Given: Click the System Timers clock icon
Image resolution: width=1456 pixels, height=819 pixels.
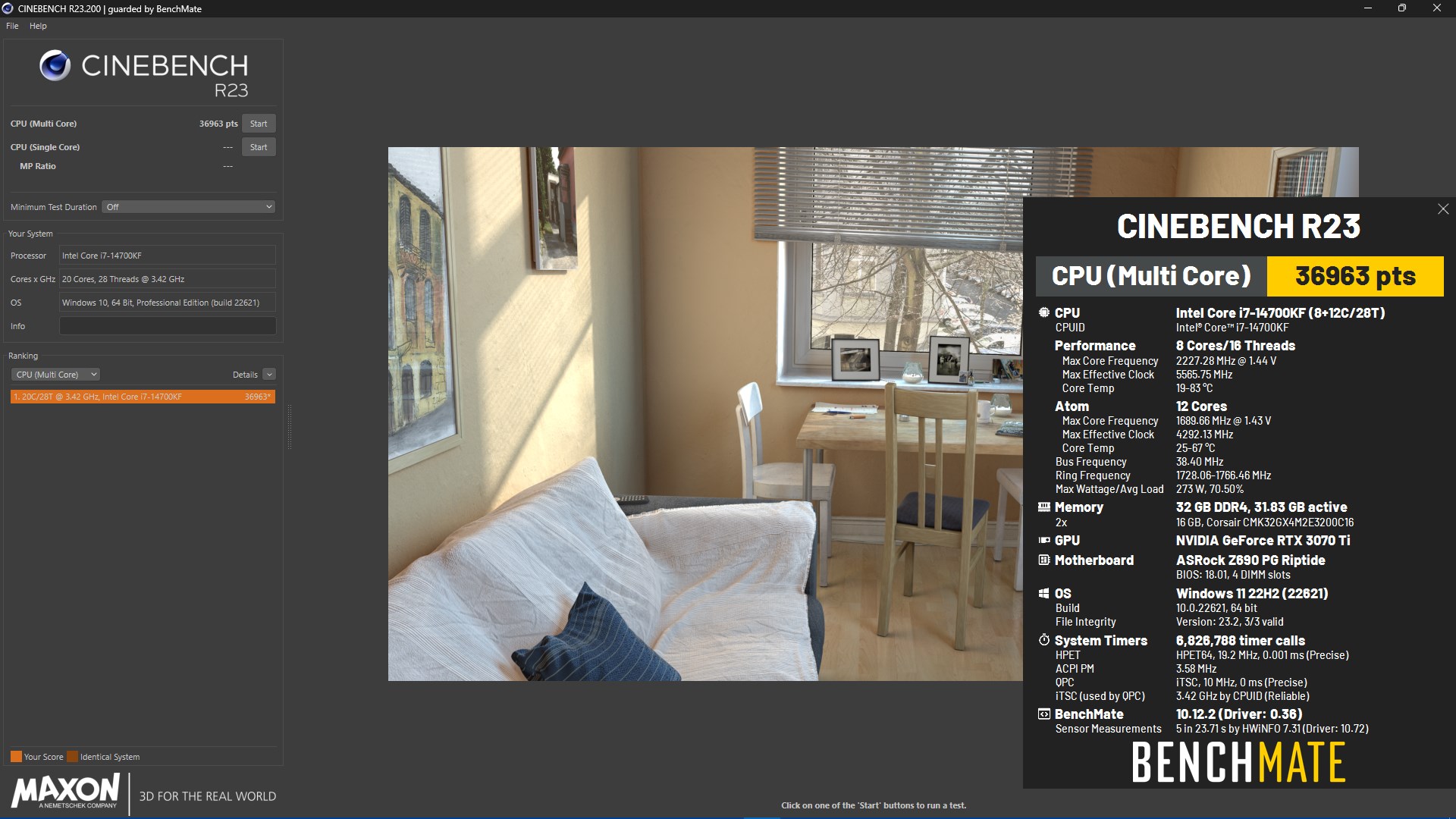Looking at the screenshot, I should [x=1044, y=640].
